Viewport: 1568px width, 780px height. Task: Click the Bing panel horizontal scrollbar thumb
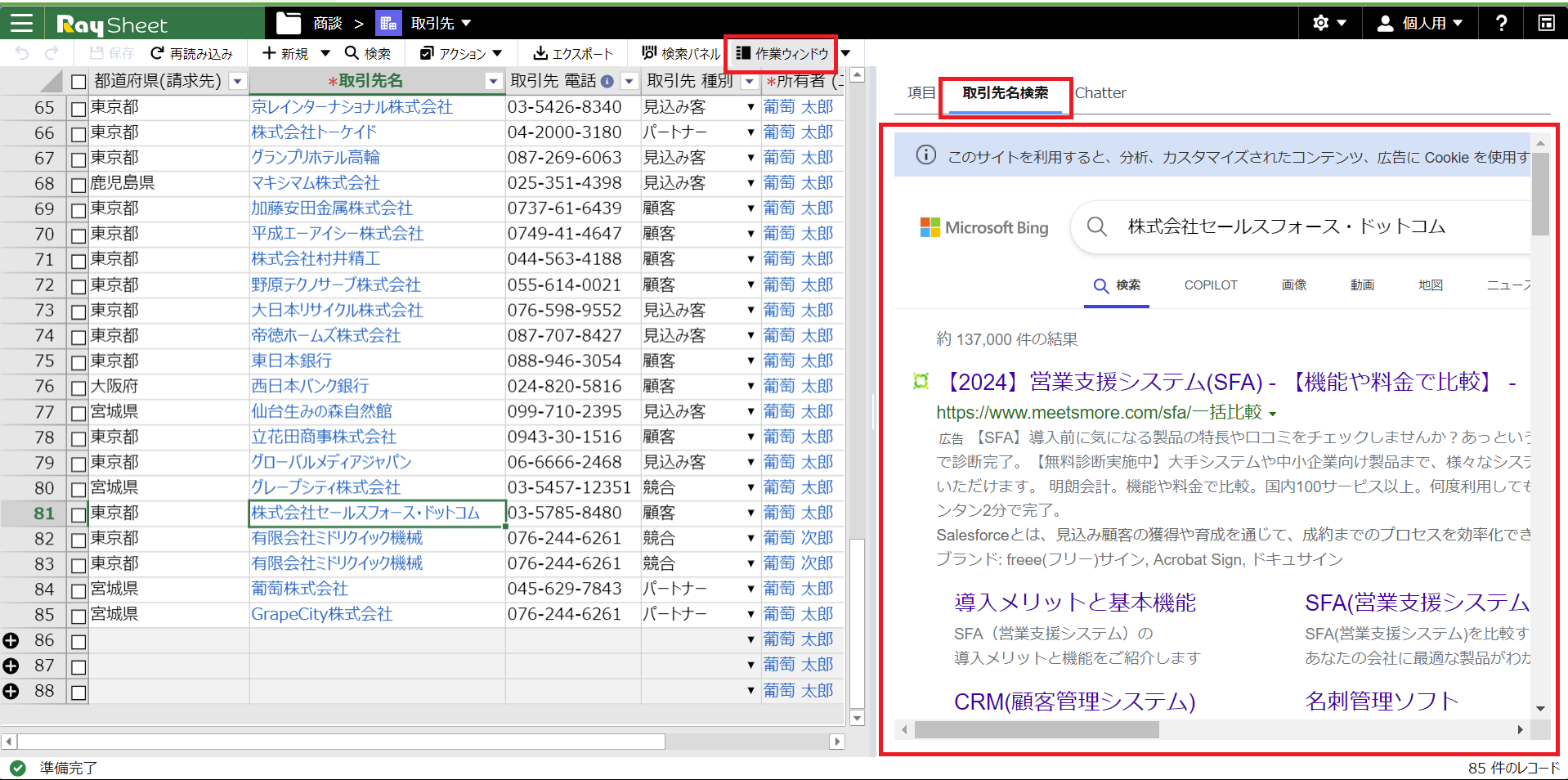(x=1037, y=729)
